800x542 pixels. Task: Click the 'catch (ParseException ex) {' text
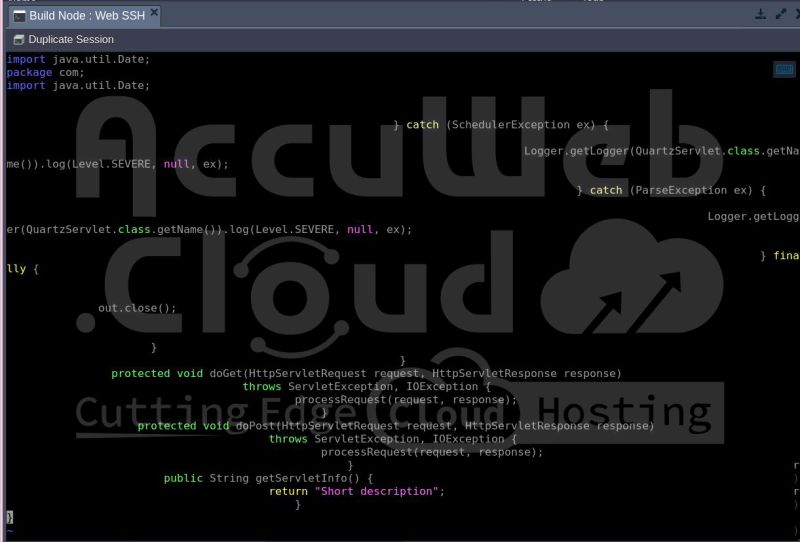click(678, 190)
